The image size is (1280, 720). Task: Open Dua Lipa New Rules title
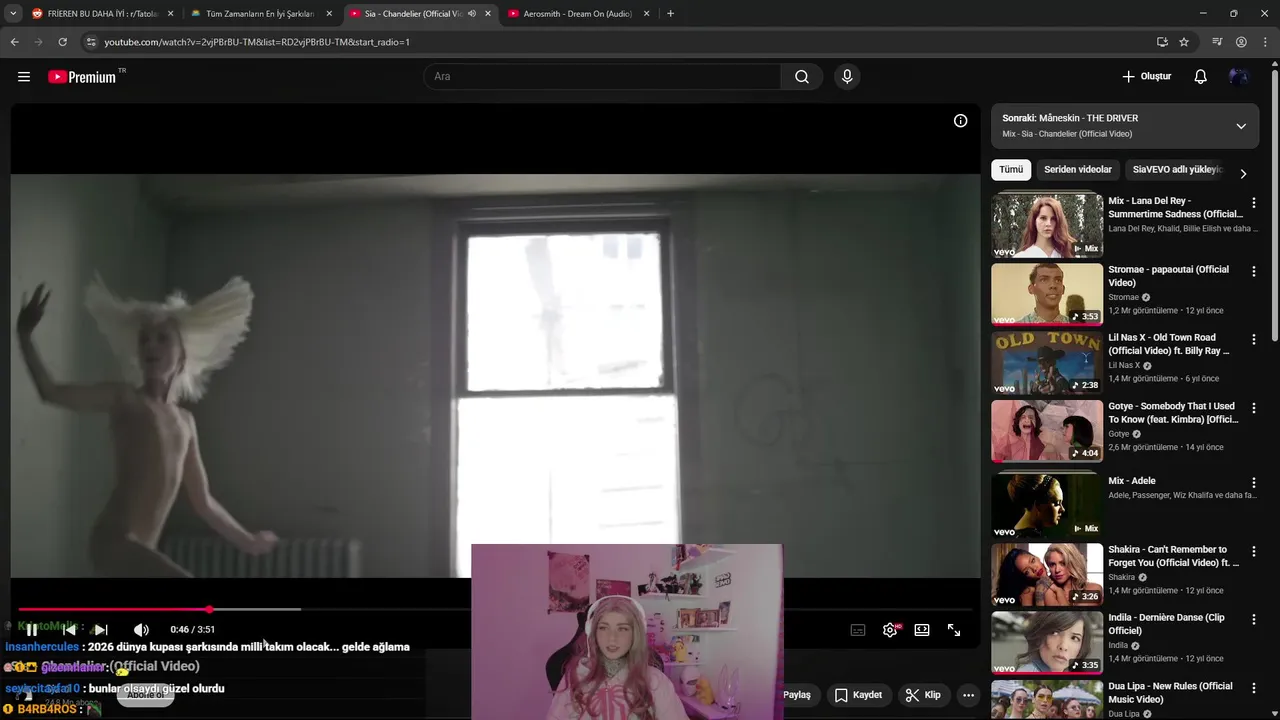point(1170,693)
